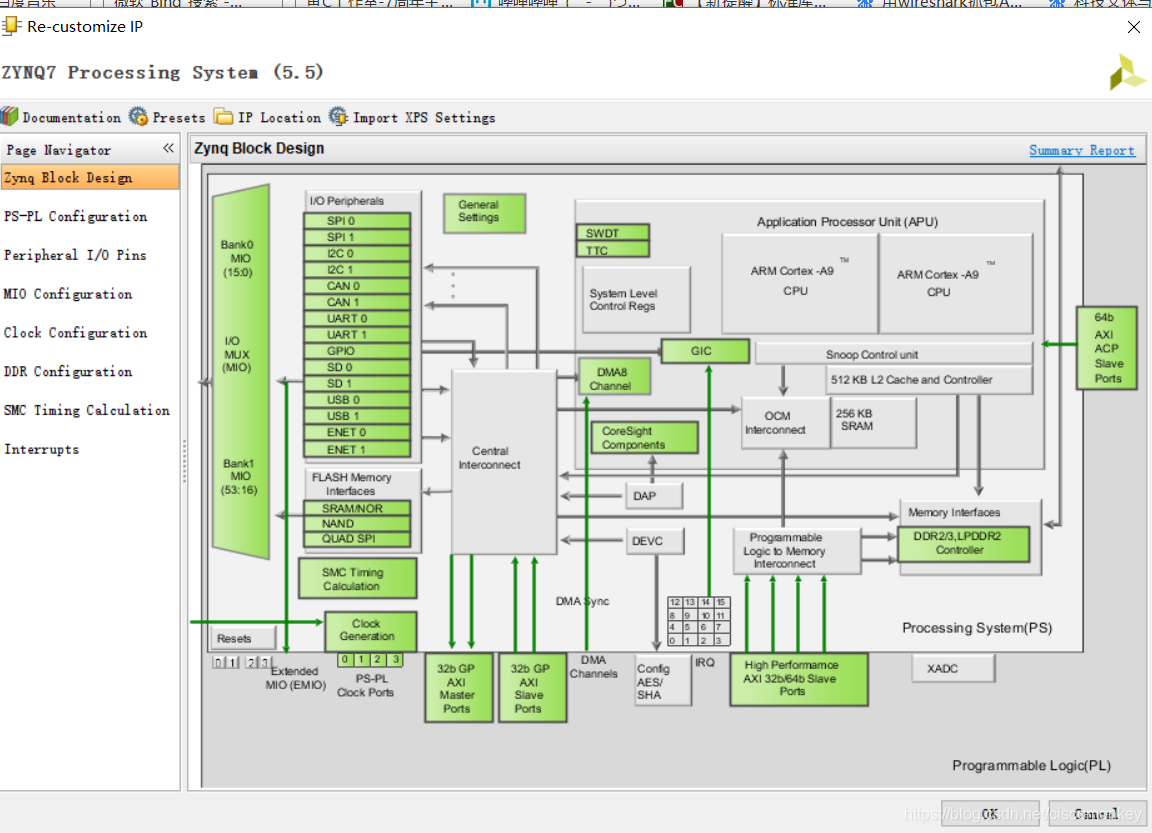
Task: Click the Resets block
Action: point(244,638)
